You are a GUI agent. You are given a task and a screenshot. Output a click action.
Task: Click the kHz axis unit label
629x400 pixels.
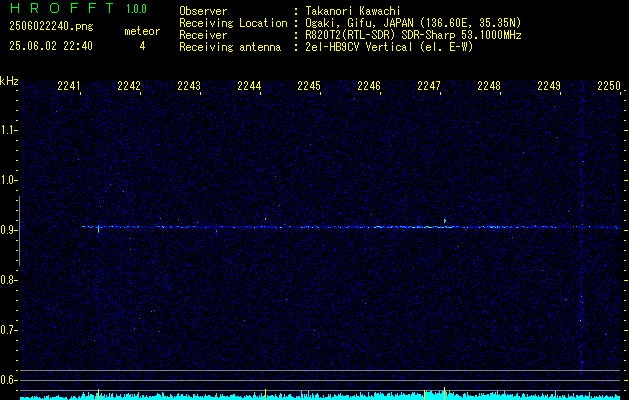click(x=9, y=81)
